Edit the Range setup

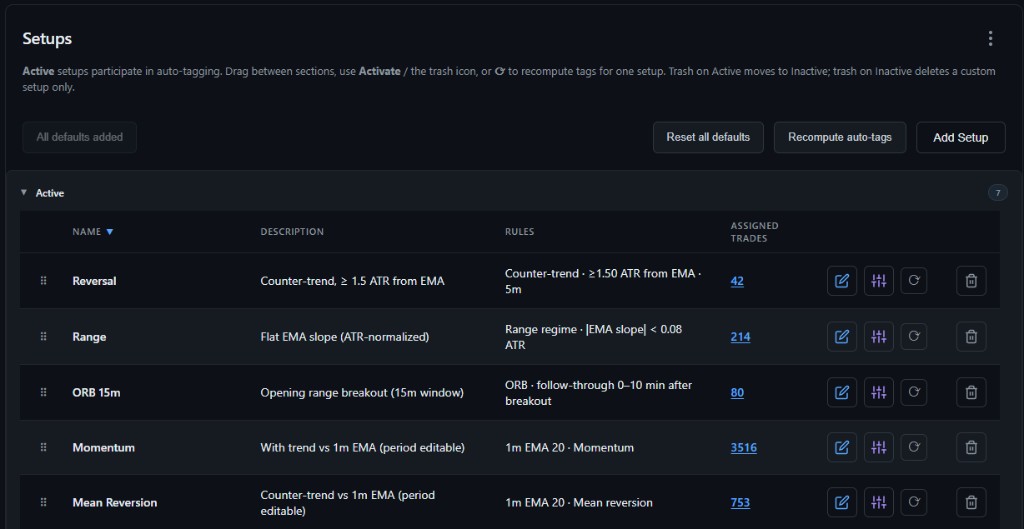coord(842,336)
